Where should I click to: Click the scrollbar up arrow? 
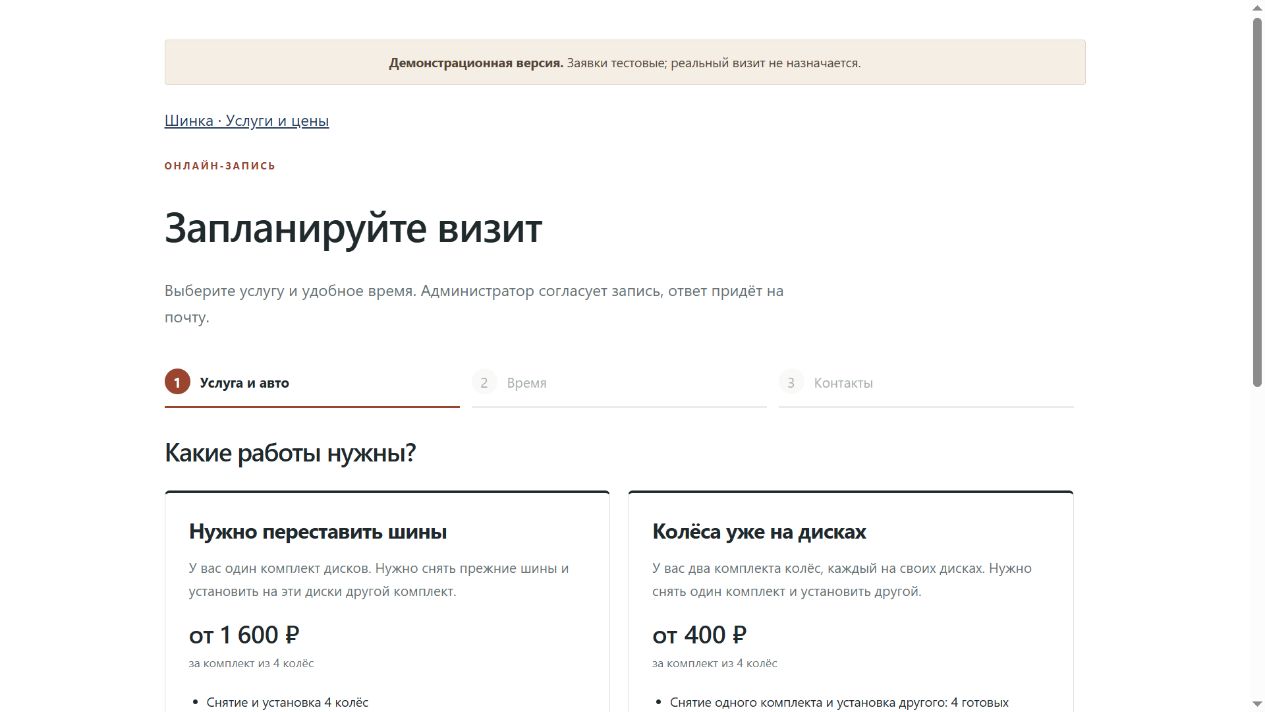[x=1257, y=8]
